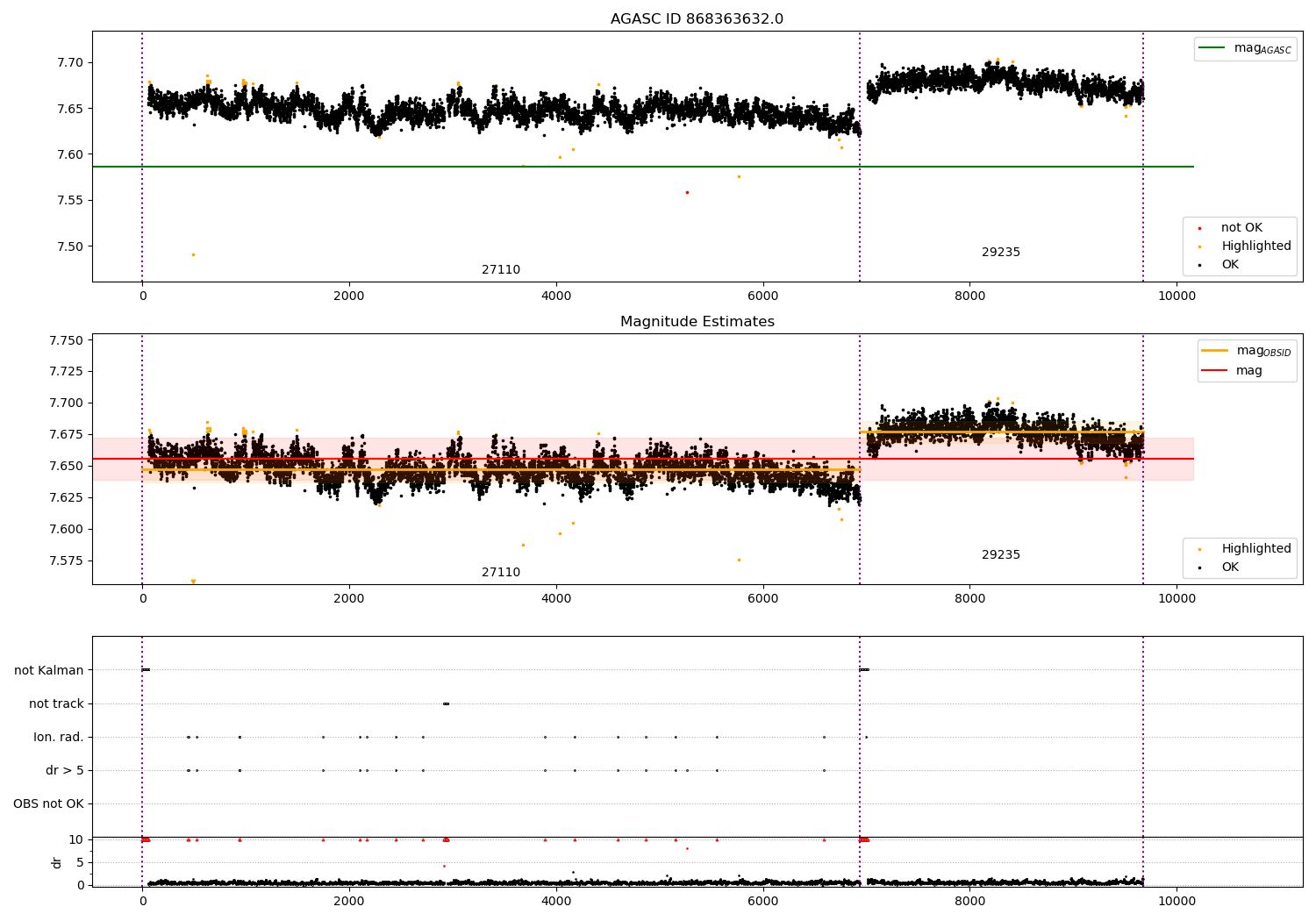The image size is (1316, 921).
Task: Click the orange outlier point near 7.49 in top plot
Action: [193, 254]
